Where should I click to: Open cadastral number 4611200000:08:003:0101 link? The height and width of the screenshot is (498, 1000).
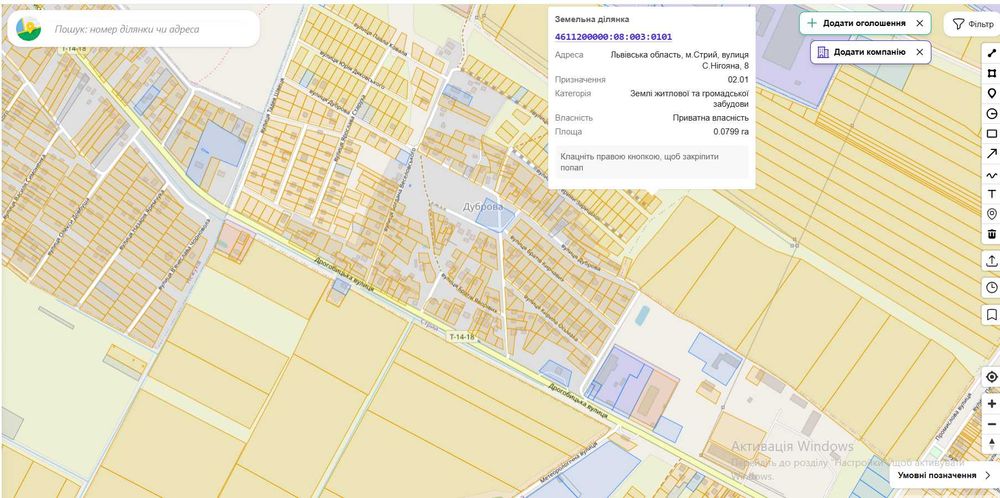613,37
